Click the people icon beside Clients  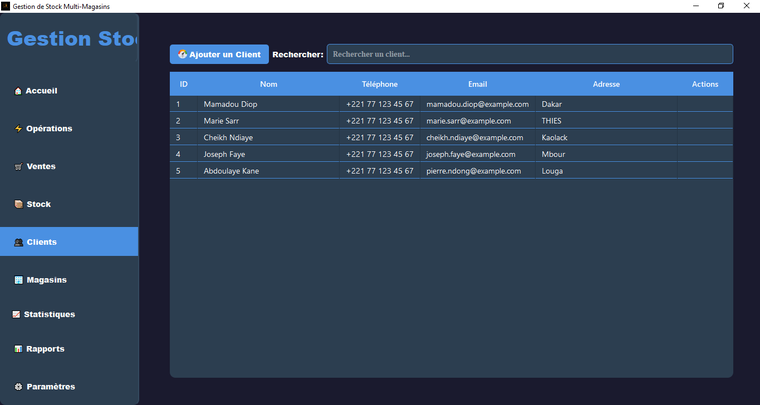[x=18, y=243]
